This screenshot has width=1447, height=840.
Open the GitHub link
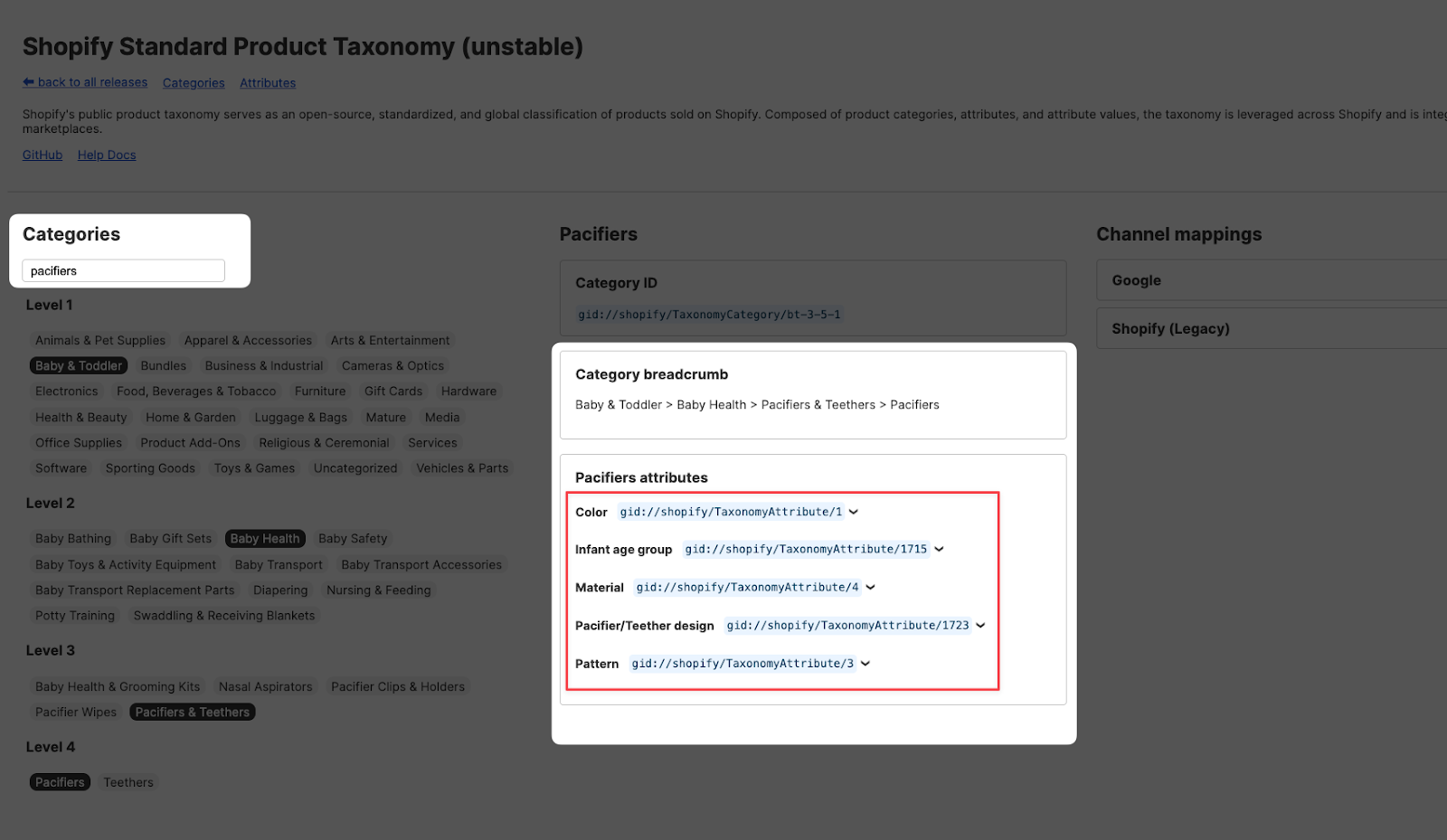pyautogui.click(x=43, y=156)
